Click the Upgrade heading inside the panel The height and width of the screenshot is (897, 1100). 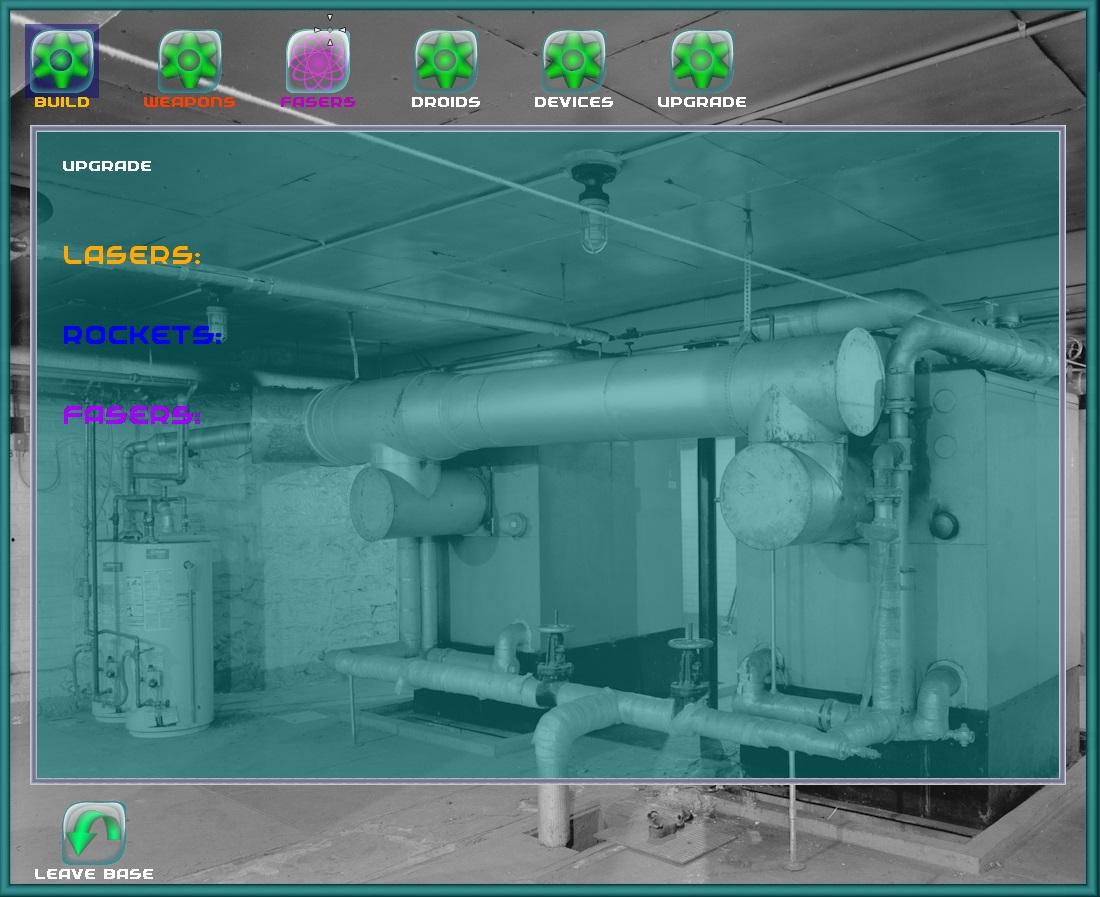(107, 166)
